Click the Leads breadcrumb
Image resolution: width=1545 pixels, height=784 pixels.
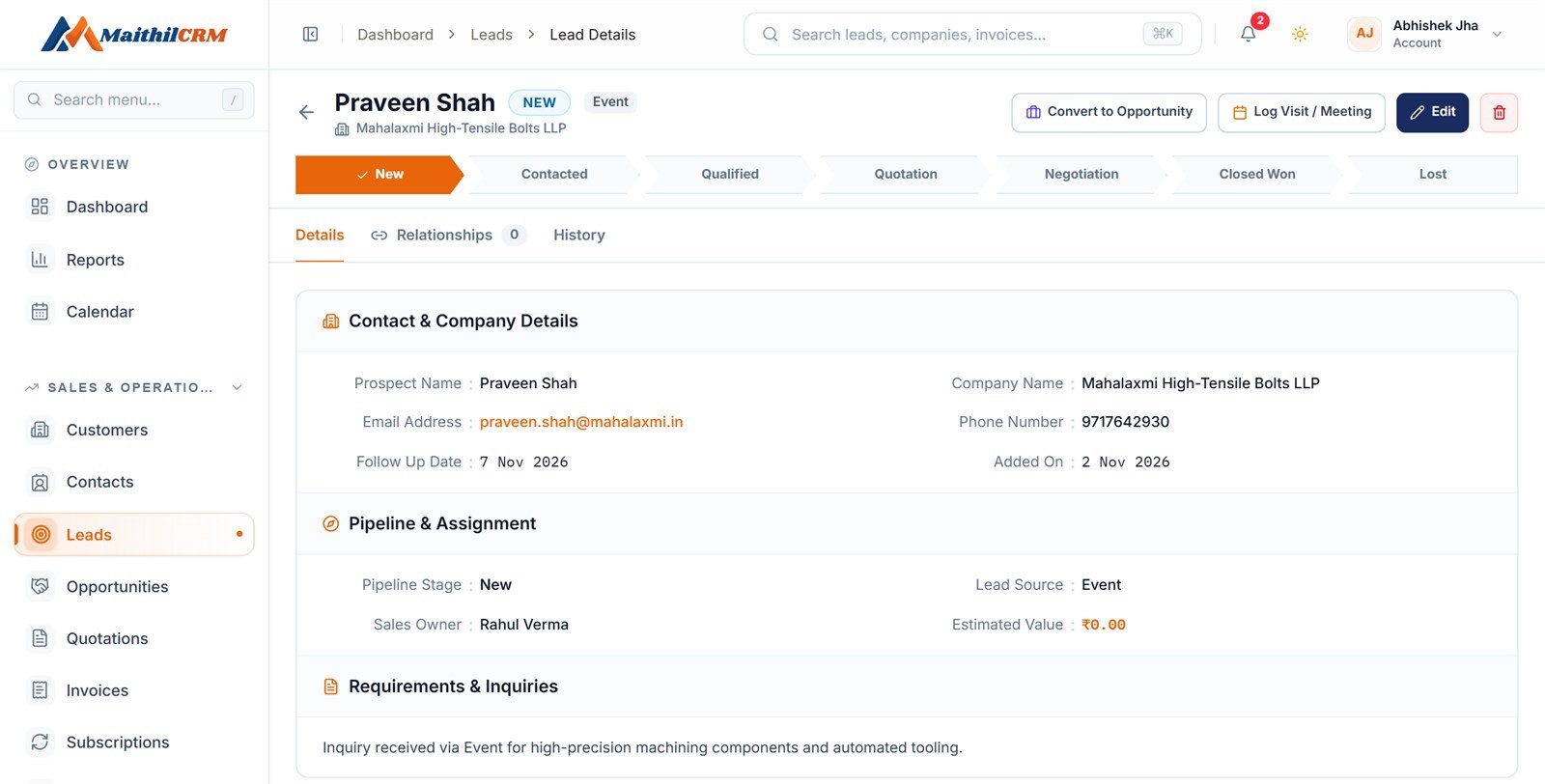(492, 35)
